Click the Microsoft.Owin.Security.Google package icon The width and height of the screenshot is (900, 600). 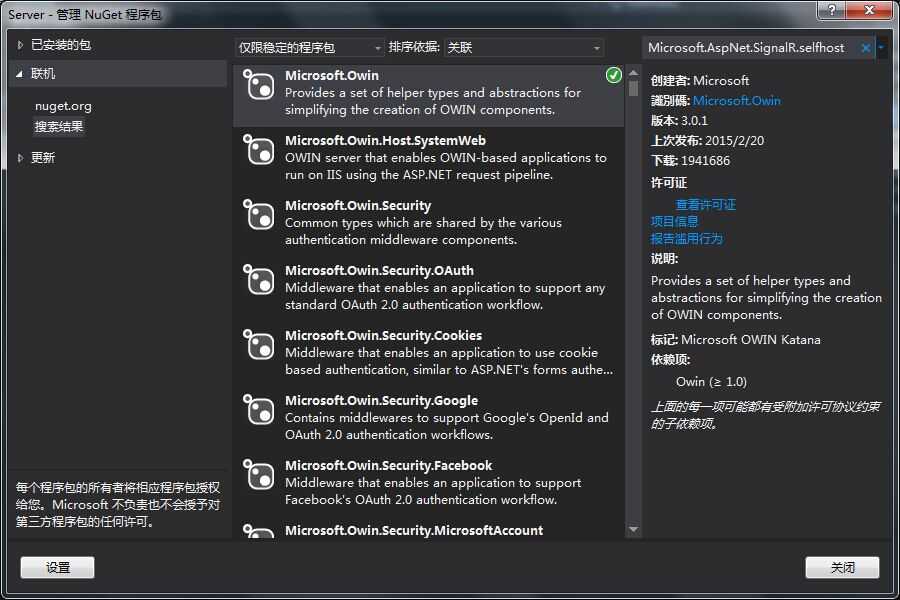pyautogui.click(x=259, y=409)
